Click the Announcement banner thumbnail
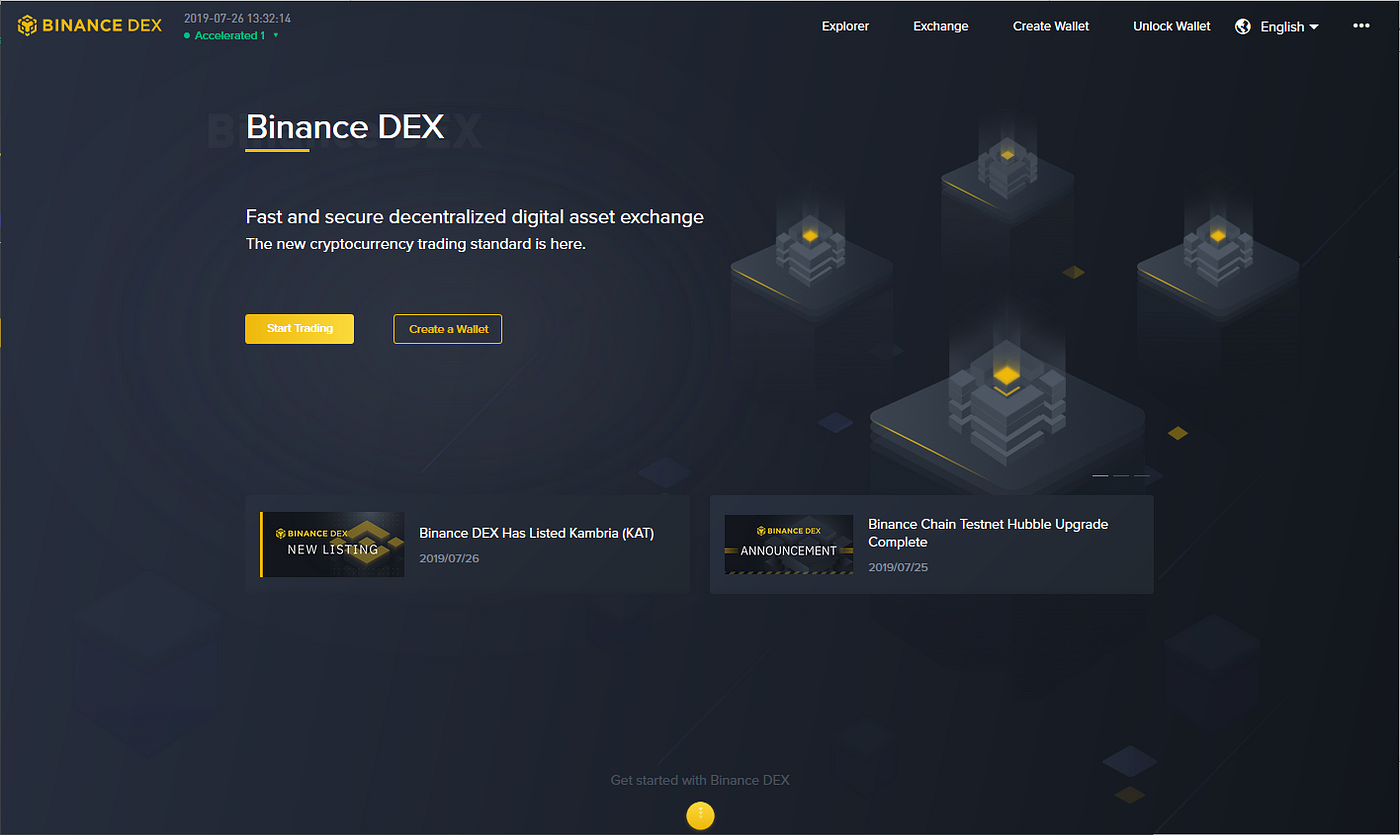This screenshot has width=1400, height=835. click(x=789, y=544)
